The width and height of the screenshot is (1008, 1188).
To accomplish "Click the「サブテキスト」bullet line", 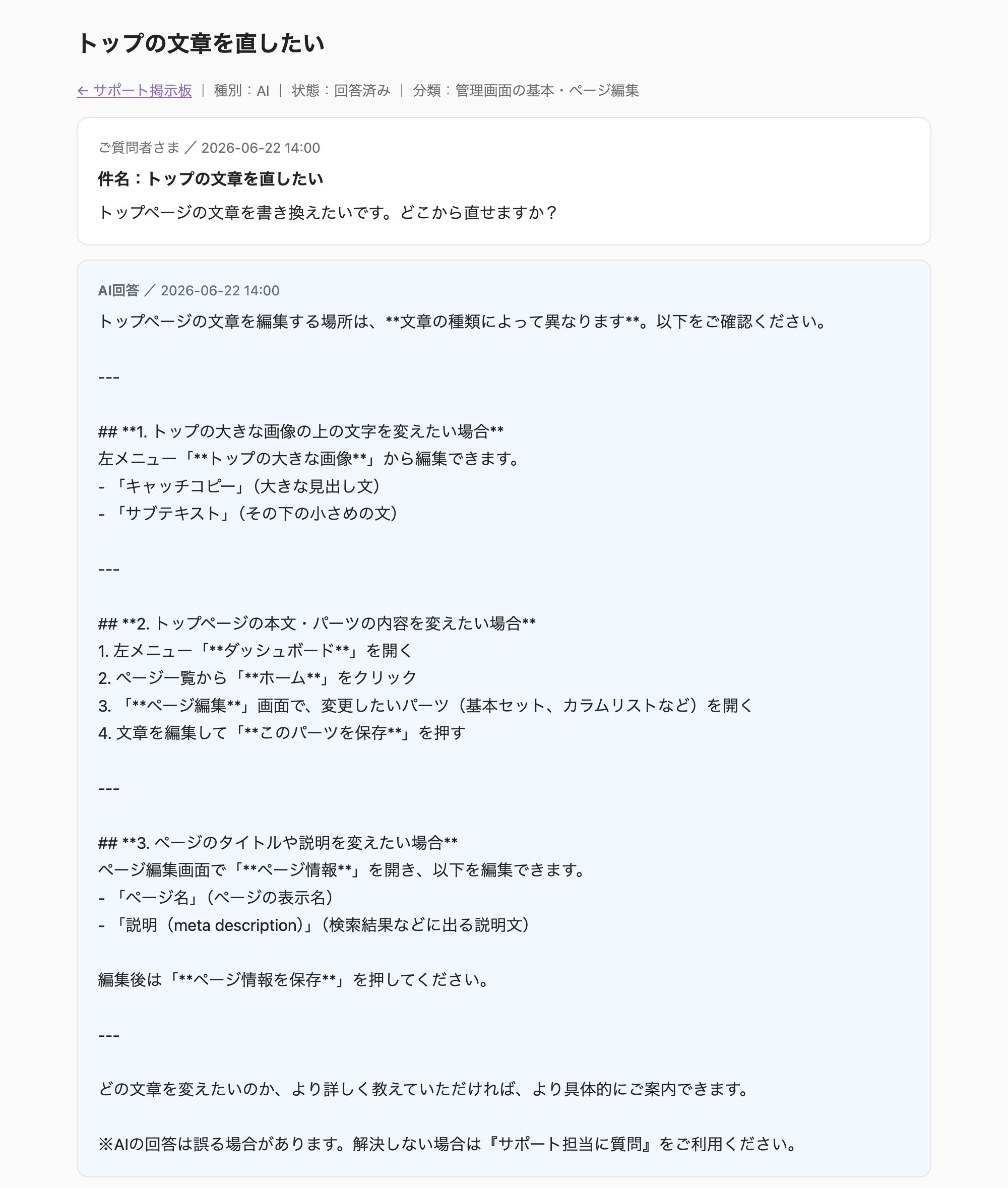I will pos(248,514).
